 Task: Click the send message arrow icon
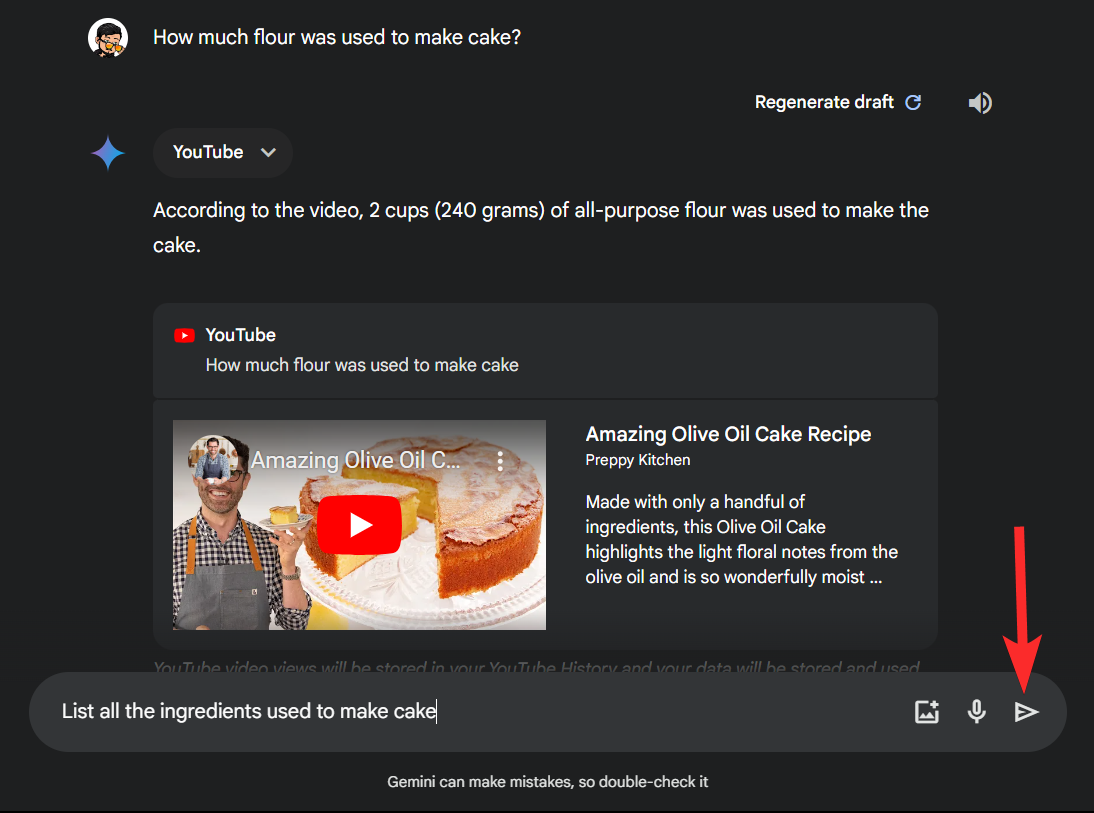[1026, 712]
